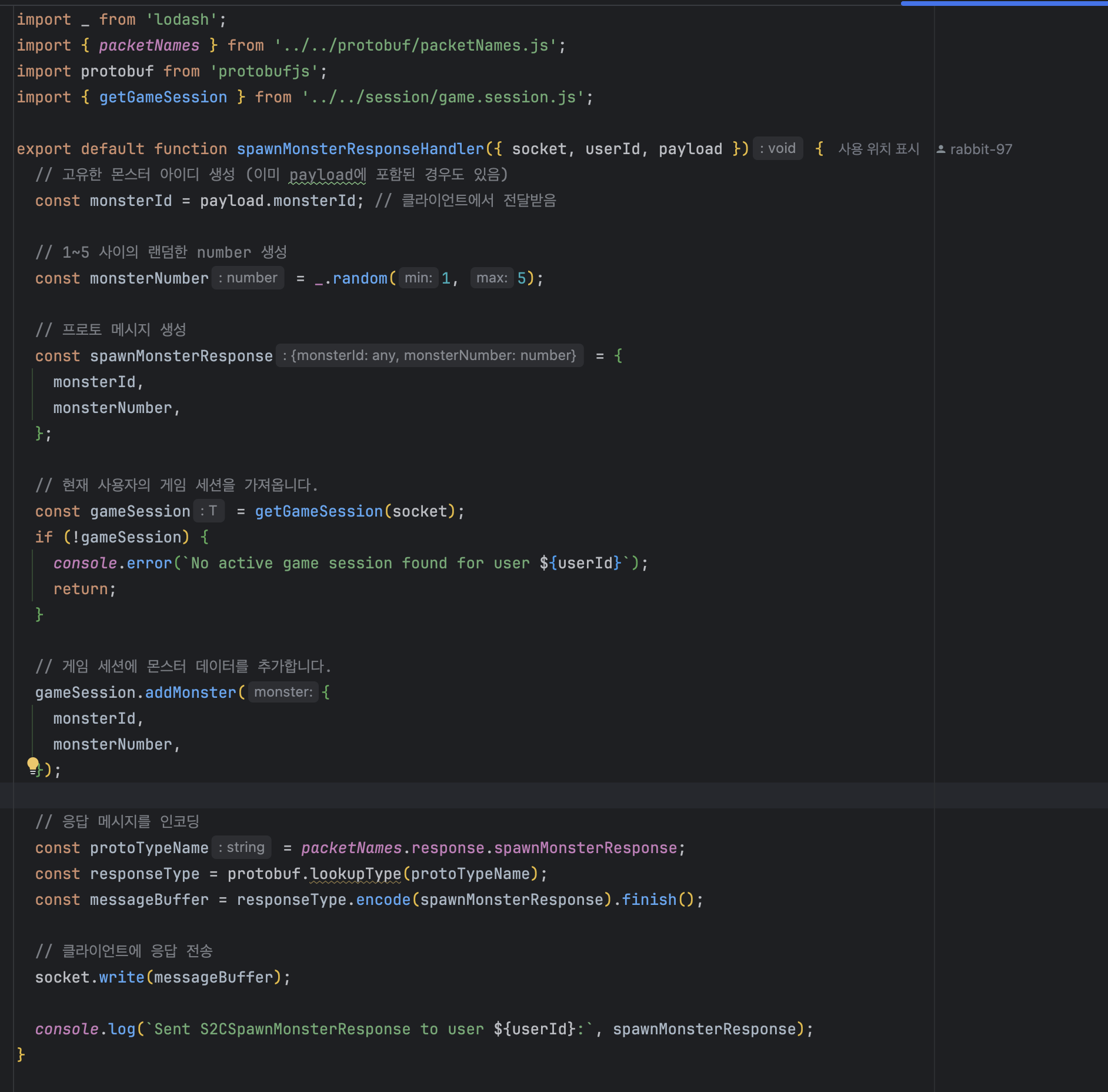Click the ': string' hint after protoTypeName
1108x1092 pixels.
pos(242,847)
